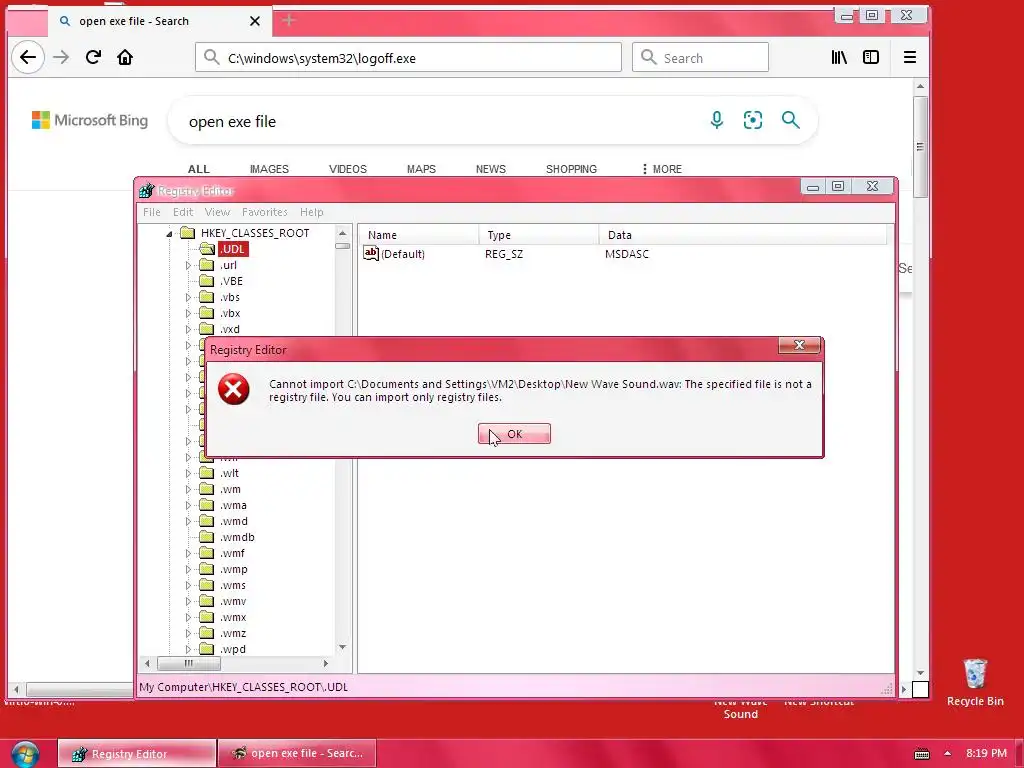Click the on-screen keyboard tray icon
The height and width of the screenshot is (768, 1024).
(x=921, y=754)
